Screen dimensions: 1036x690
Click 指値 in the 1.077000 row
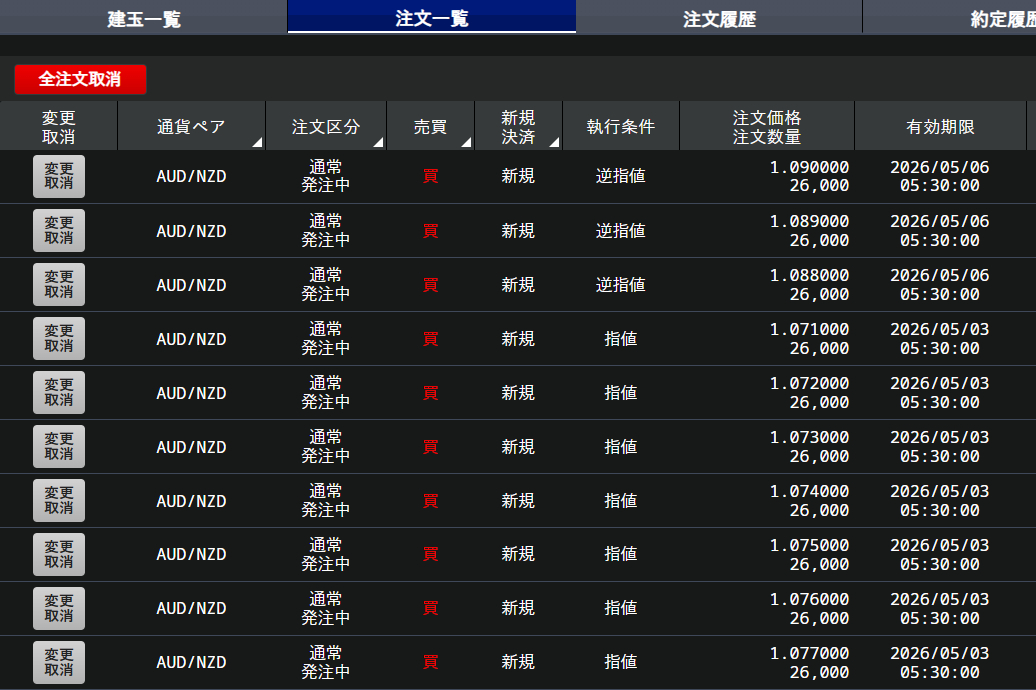620,662
